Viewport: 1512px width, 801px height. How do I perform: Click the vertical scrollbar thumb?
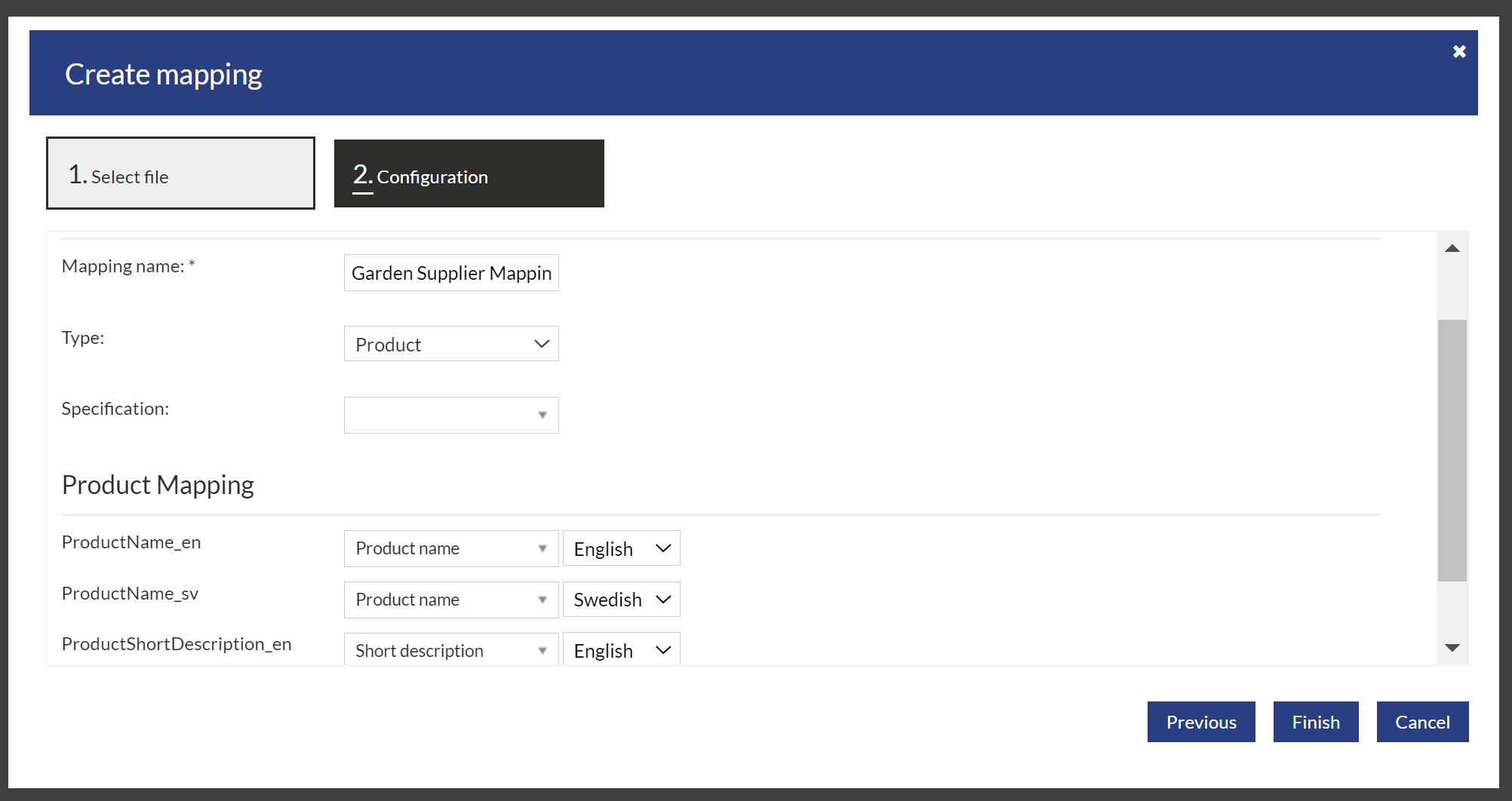(1452, 450)
